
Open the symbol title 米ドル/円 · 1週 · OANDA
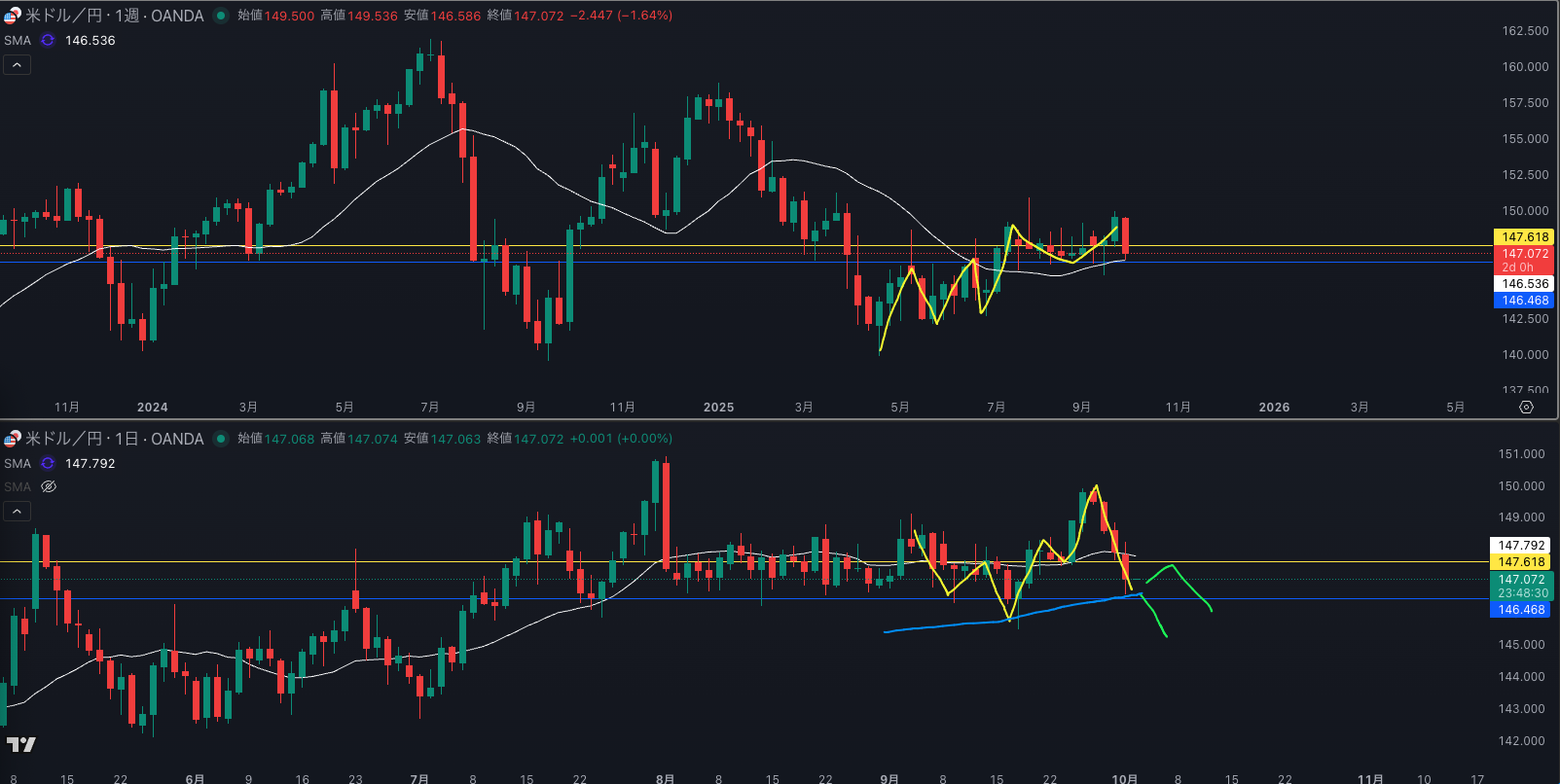(114, 16)
